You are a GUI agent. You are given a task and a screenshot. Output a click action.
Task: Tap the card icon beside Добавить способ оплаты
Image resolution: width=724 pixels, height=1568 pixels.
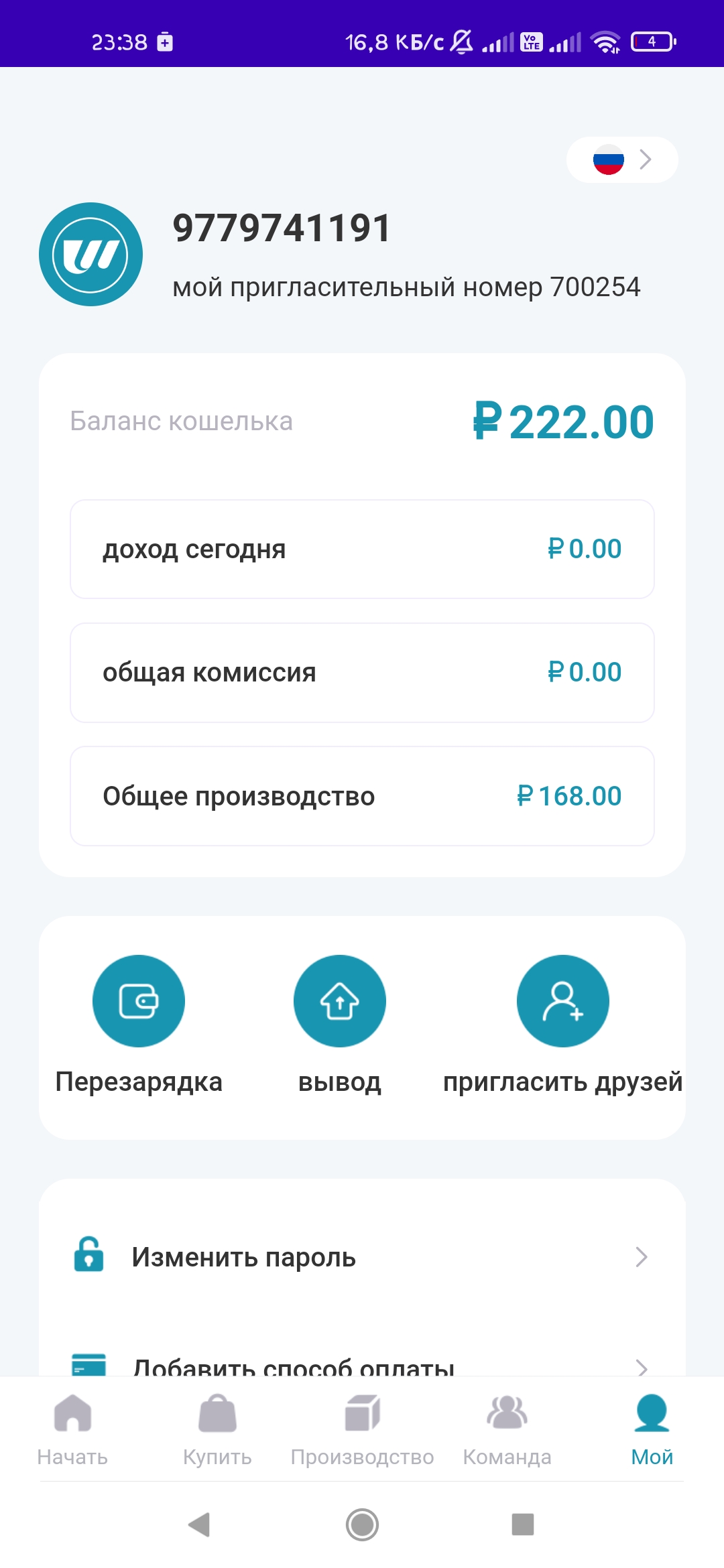88,1364
